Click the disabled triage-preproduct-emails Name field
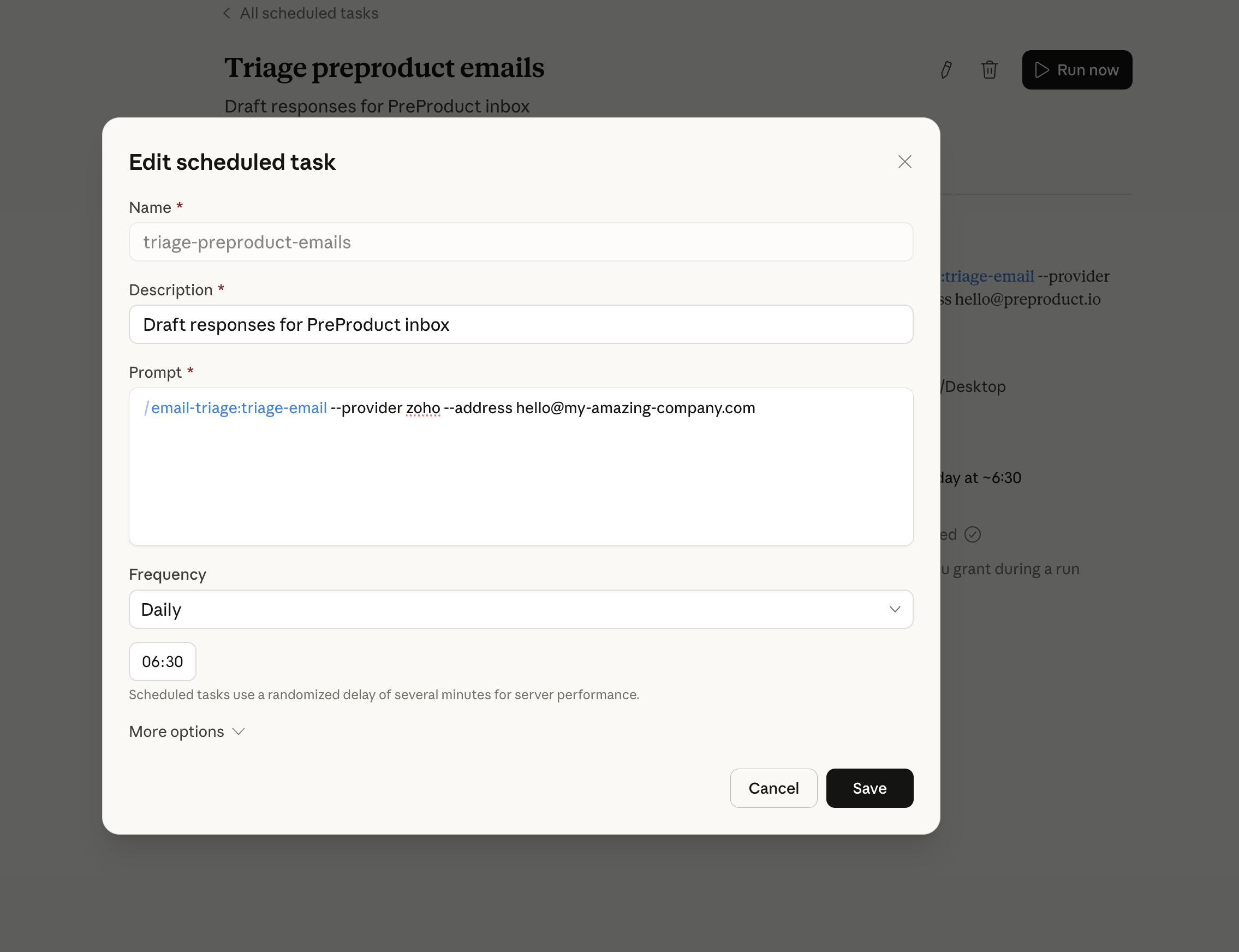The height and width of the screenshot is (952, 1239). 520,242
